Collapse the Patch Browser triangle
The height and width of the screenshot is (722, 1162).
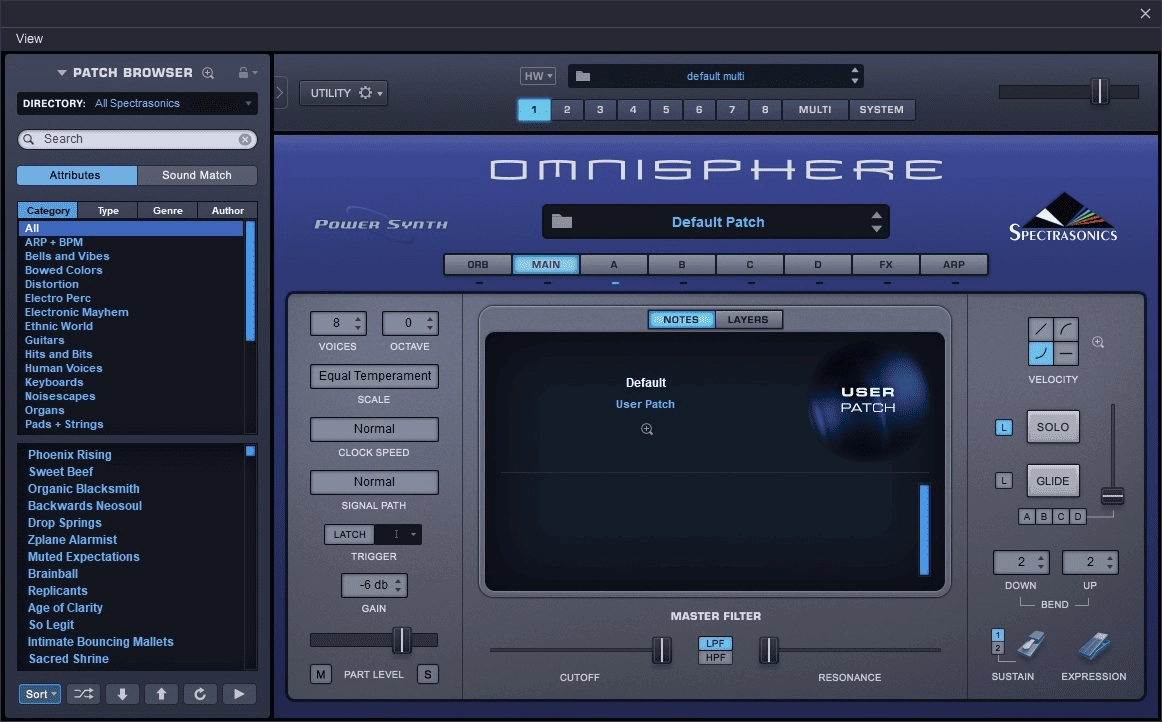[x=62, y=73]
